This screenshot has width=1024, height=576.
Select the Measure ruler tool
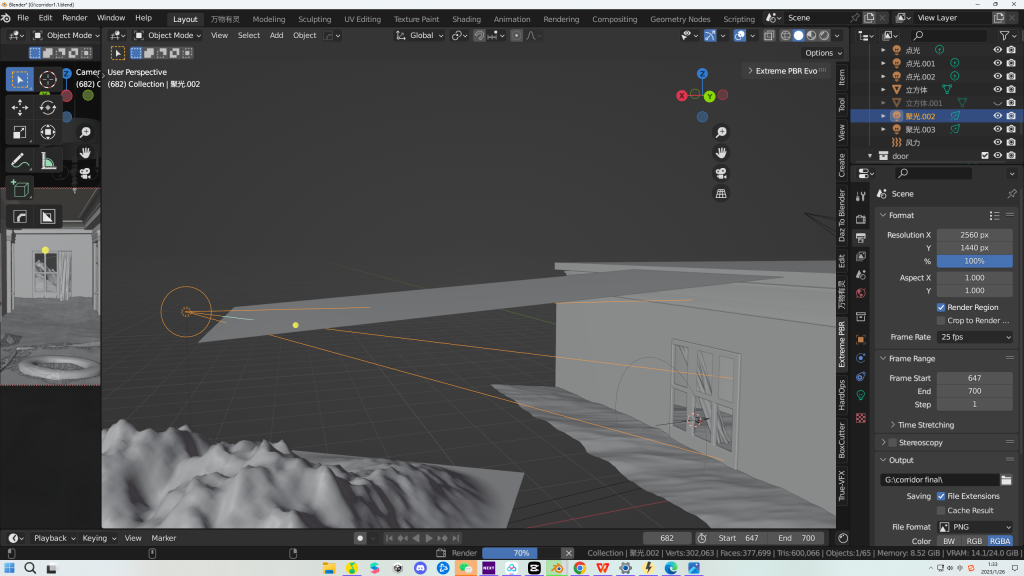[48, 161]
